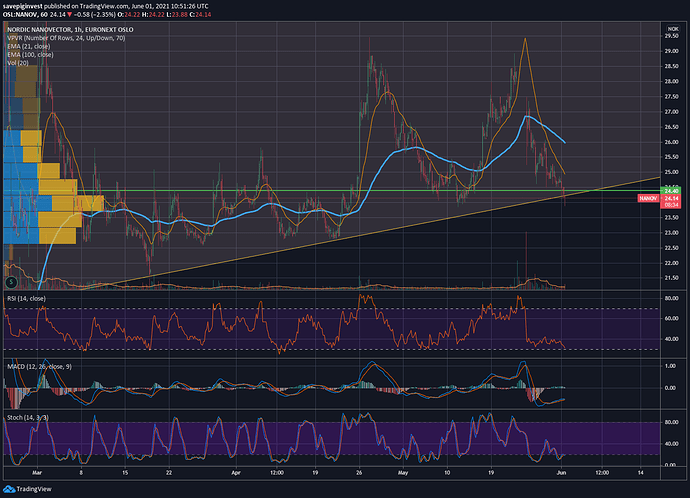Select the RSI (14, close) legend
Image resolution: width=690 pixels, height=498 pixels.
pyautogui.click(x=26, y=298)
